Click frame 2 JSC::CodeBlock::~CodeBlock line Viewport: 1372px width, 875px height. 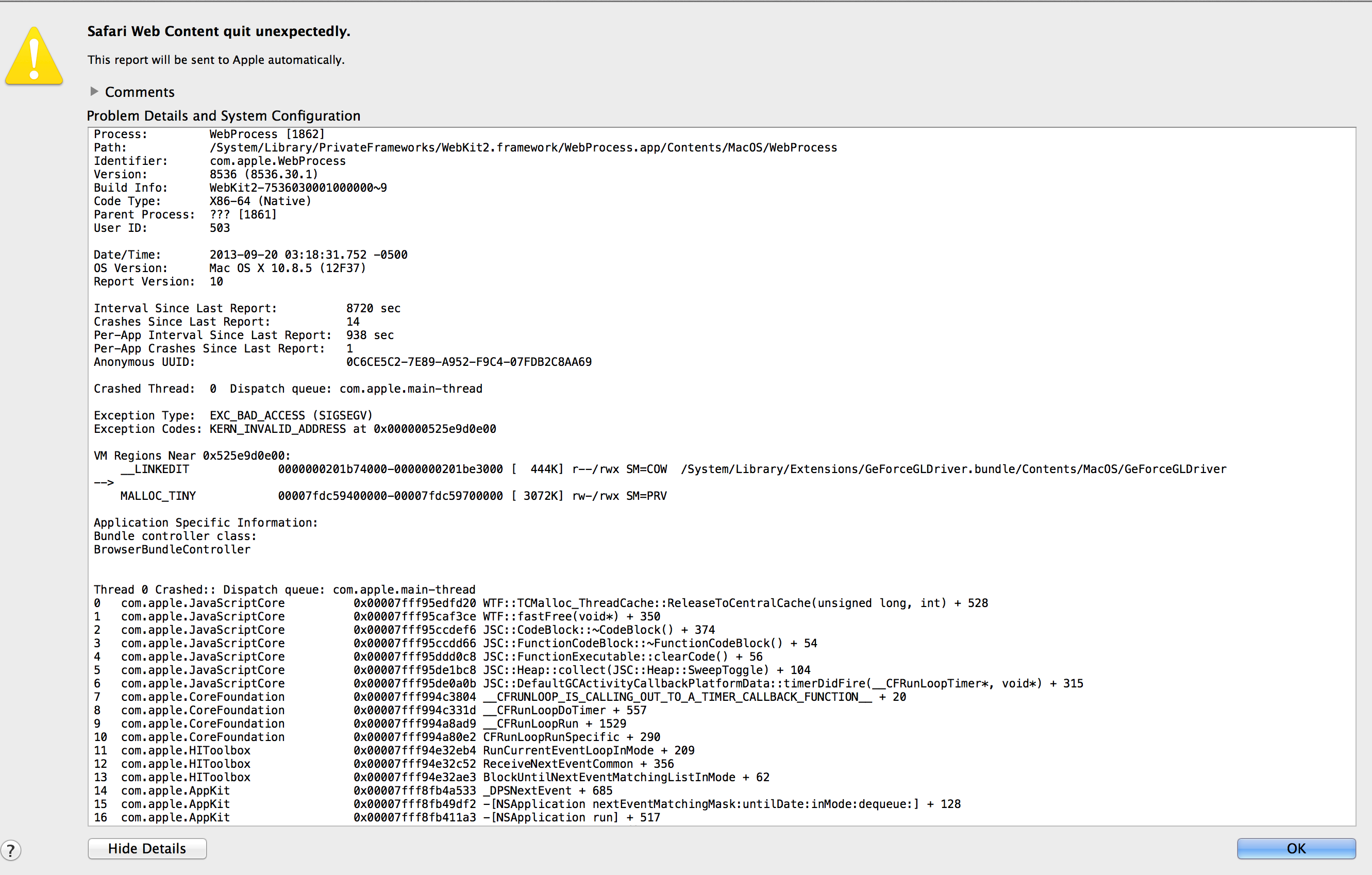coord(405,630)
